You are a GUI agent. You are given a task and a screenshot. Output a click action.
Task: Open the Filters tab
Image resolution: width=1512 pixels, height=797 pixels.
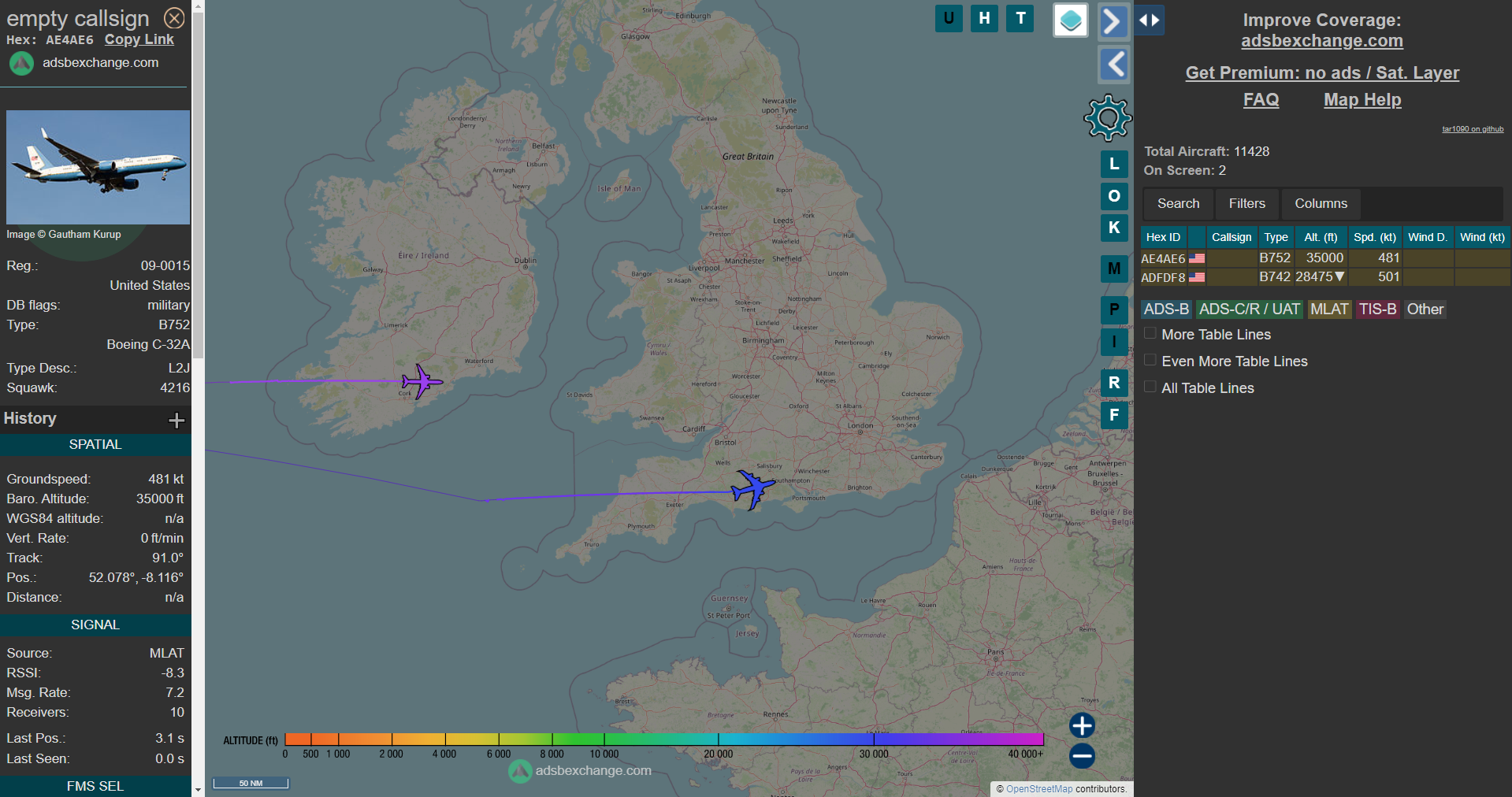1246,204
